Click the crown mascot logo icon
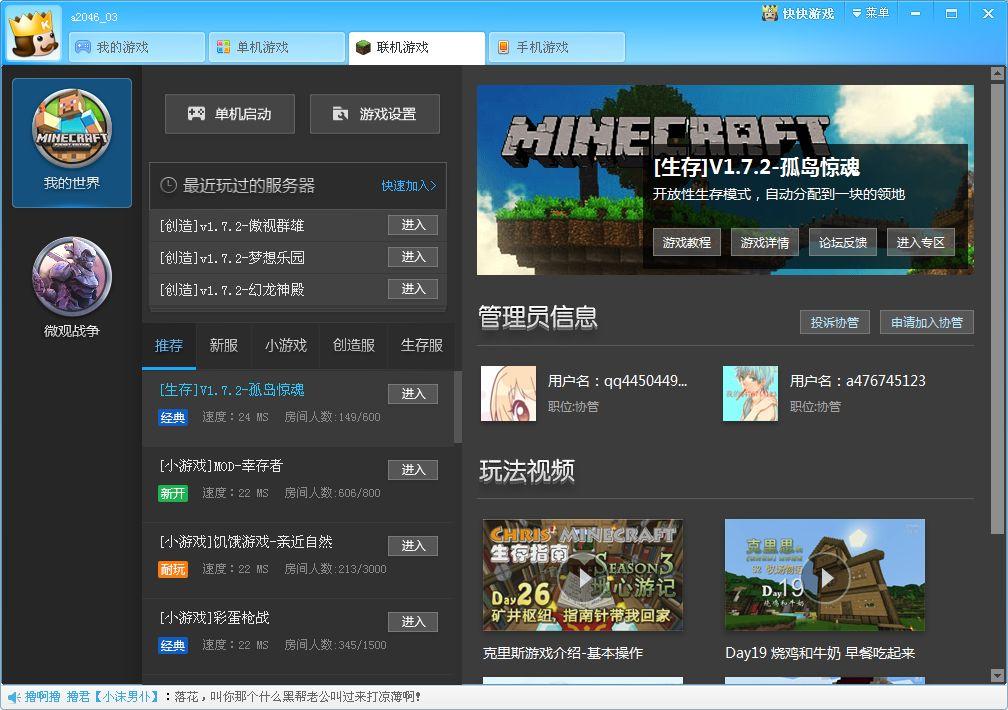 coord(34,35)
